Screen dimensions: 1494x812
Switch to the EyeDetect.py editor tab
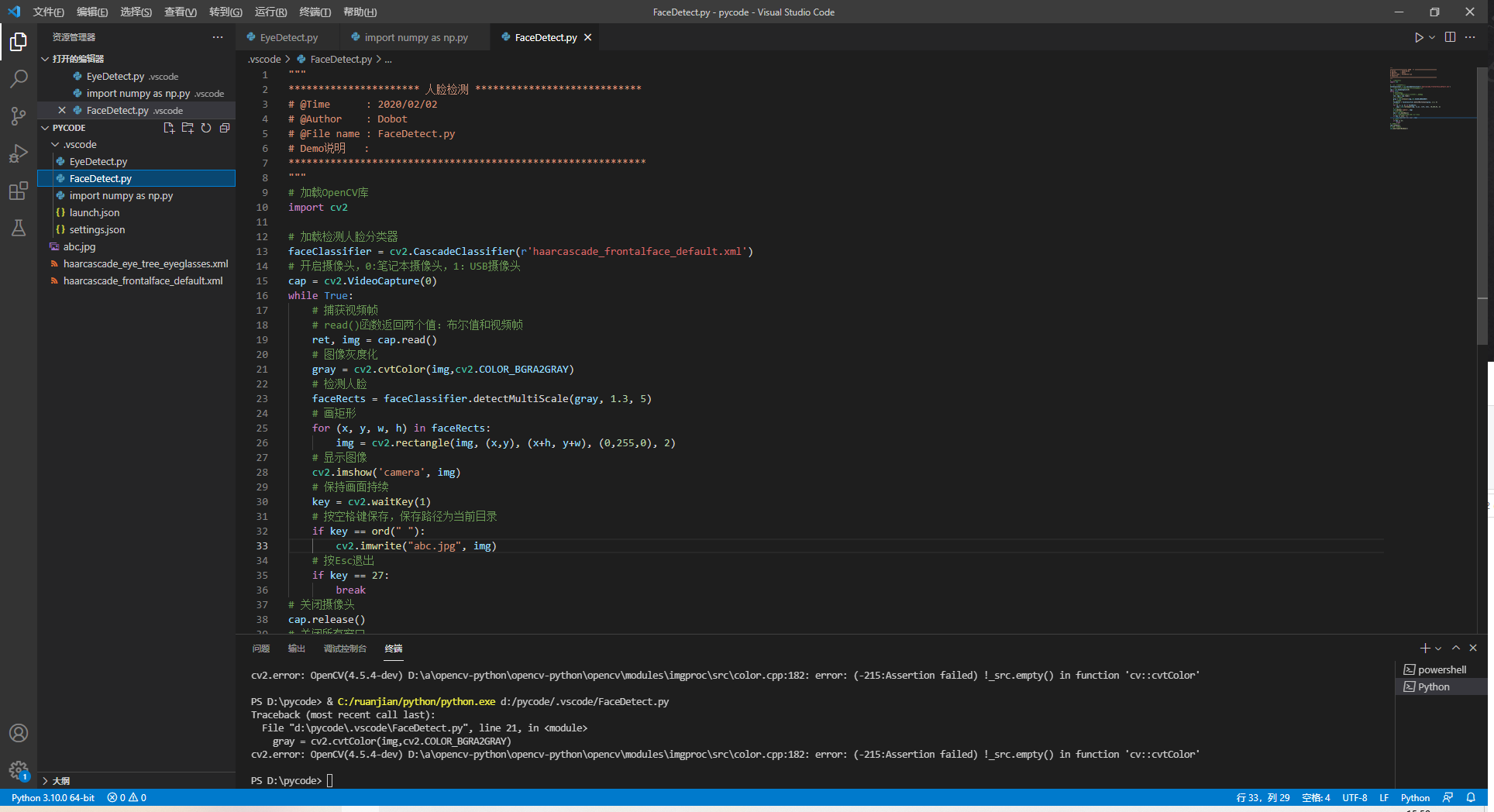288,37
